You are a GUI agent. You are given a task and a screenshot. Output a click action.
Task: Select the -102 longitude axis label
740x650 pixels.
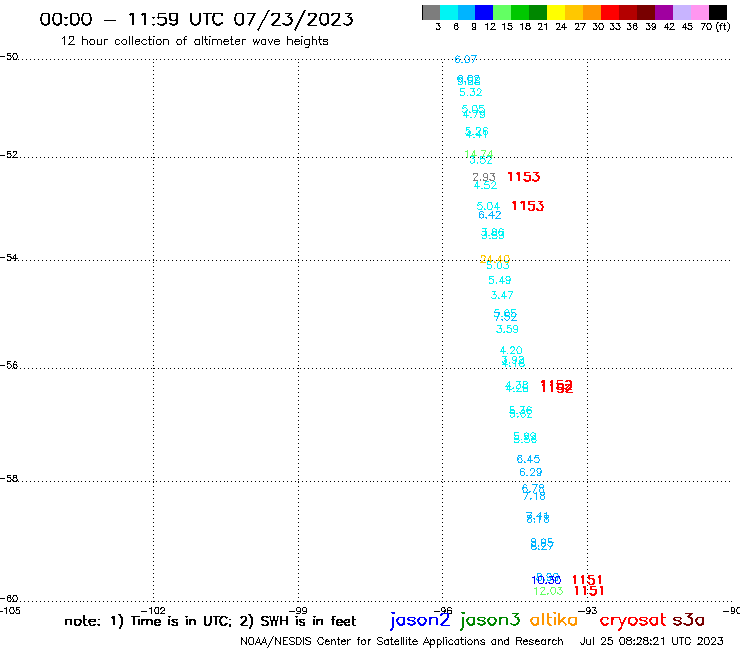(x=153, y=610)
